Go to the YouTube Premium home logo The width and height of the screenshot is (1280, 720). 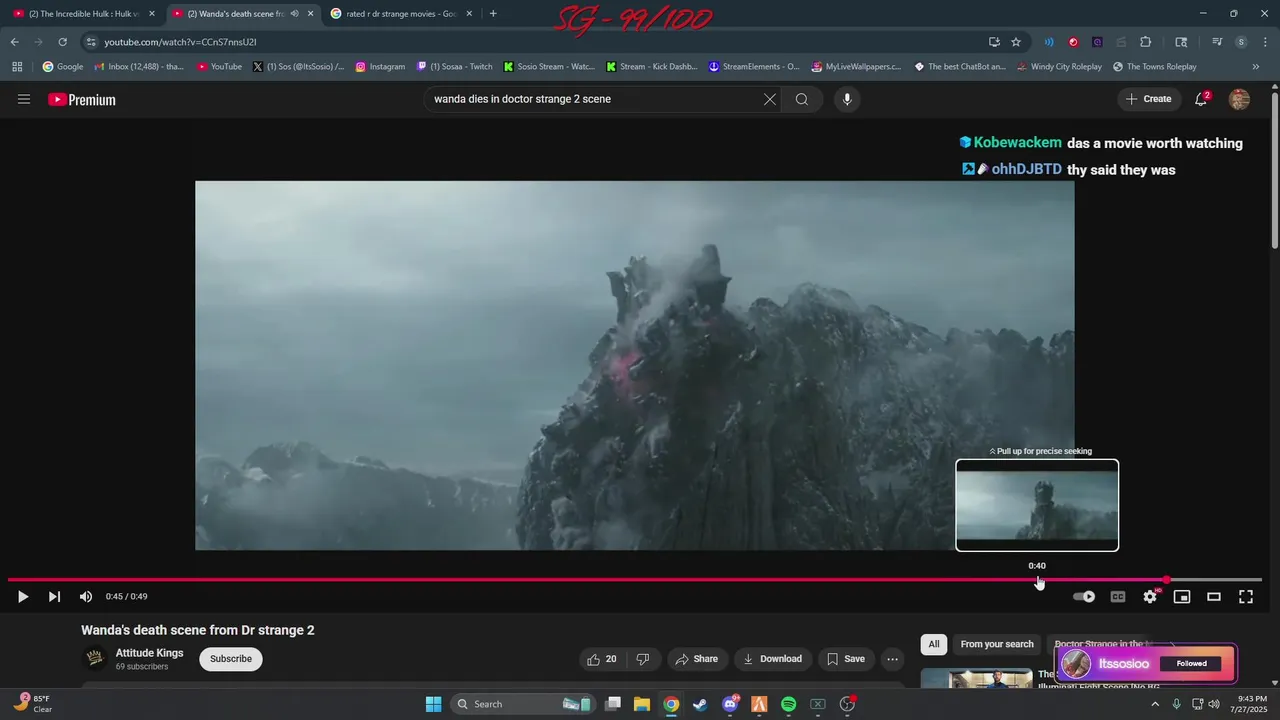pyautogui.click(x=82, y=99)
